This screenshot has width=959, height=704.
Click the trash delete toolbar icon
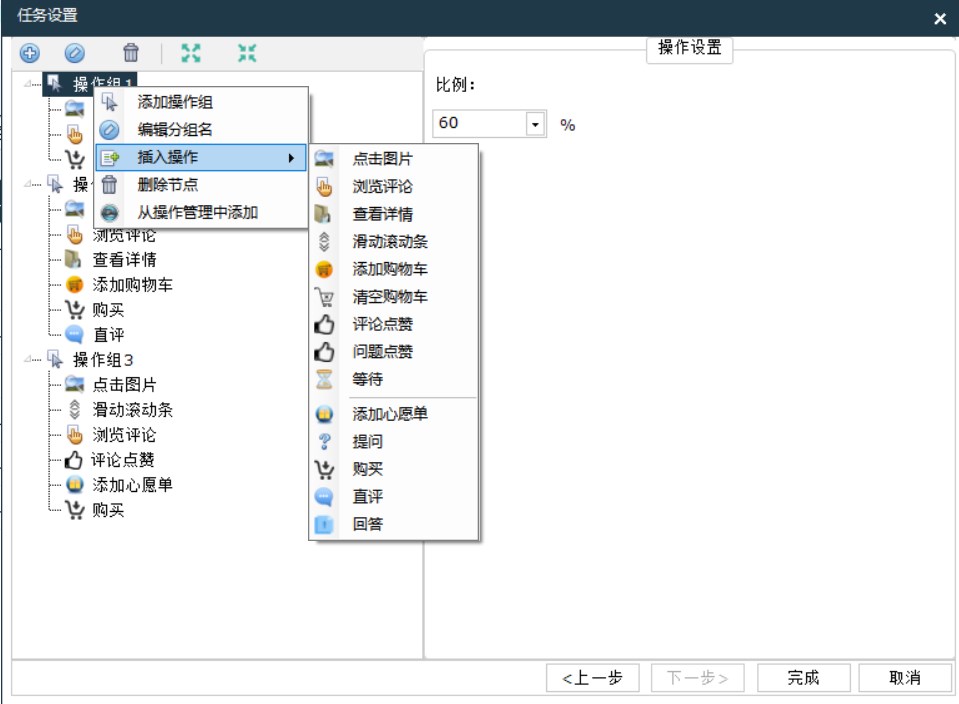131,53
